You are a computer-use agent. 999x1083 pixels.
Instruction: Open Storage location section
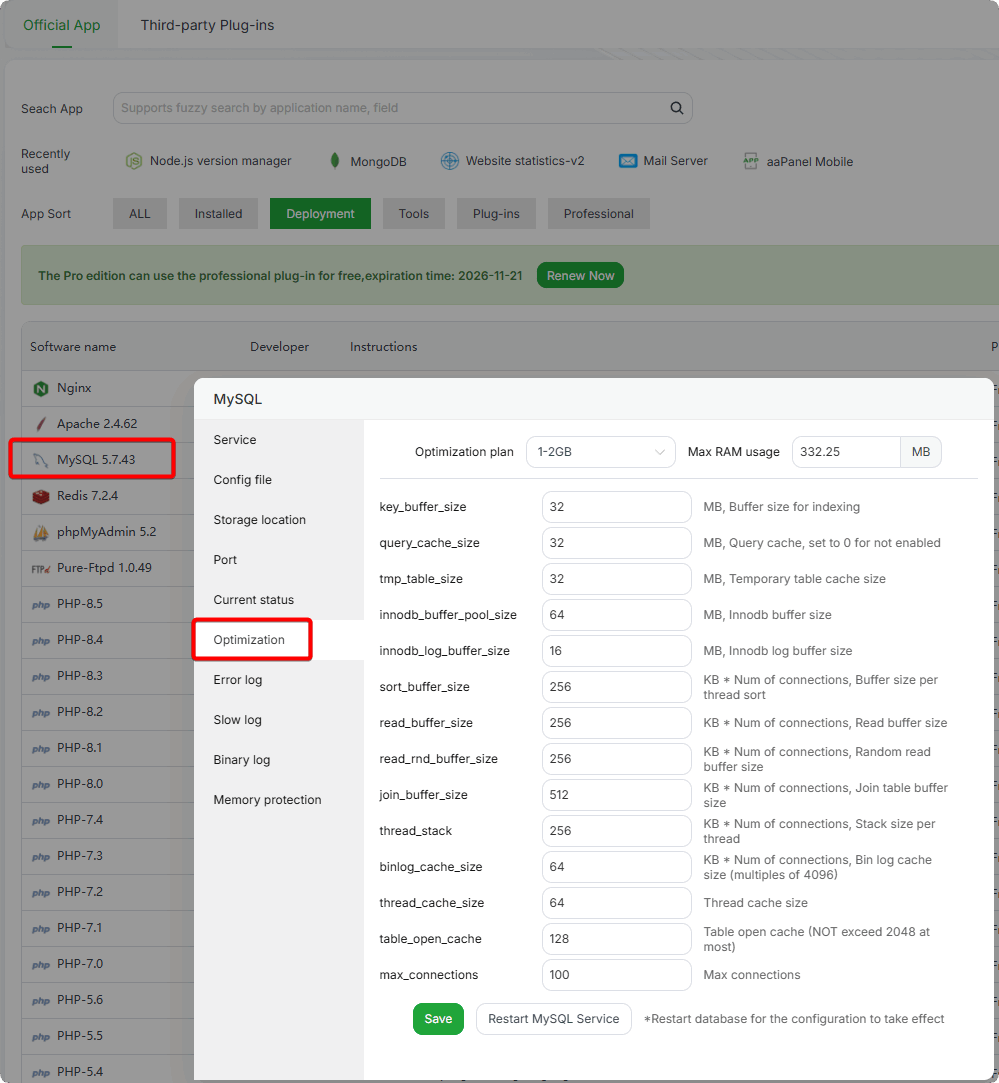coord(278,520)
